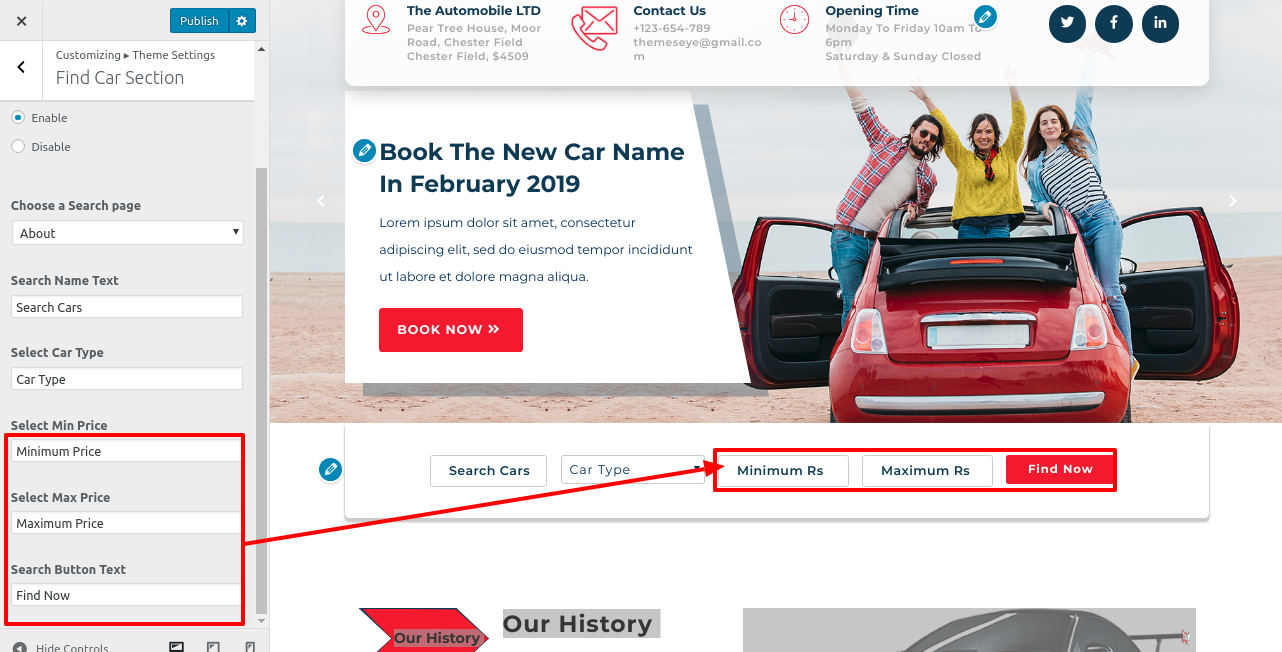Click the edit pencil near Opening Time
This screenshot has width=1282, height=652.
[x=985, y=16]
